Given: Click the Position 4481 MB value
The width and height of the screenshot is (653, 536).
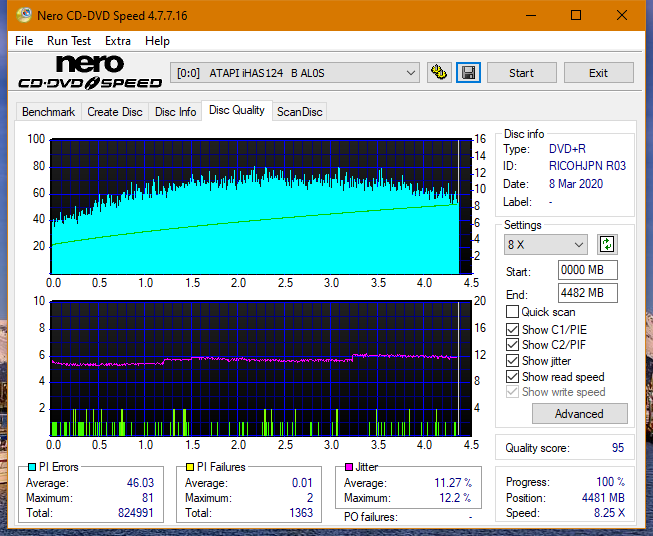Looking at the screenshot, I should (603, 498).
